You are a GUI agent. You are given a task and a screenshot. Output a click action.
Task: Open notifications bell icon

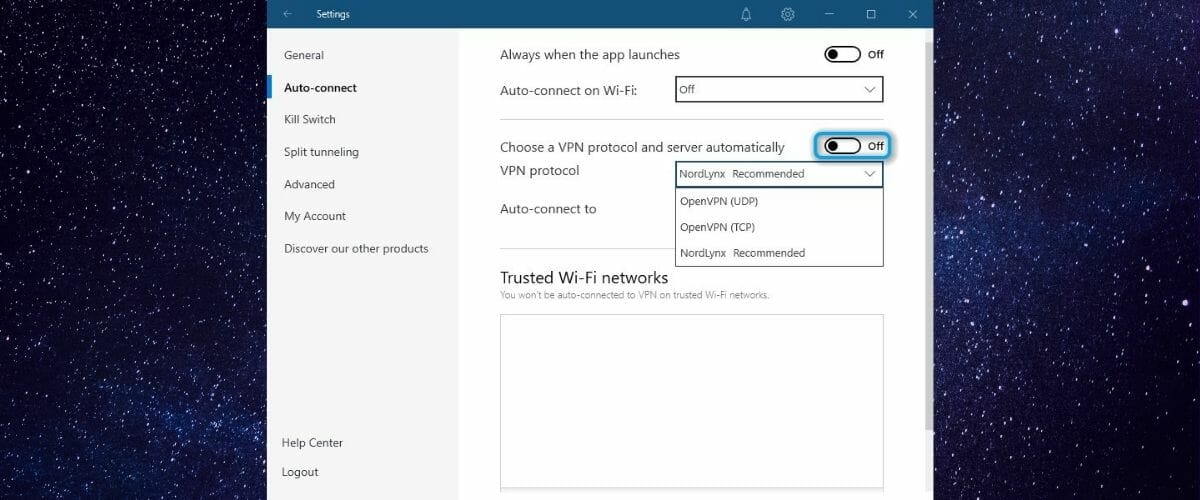tap(746, 14)
